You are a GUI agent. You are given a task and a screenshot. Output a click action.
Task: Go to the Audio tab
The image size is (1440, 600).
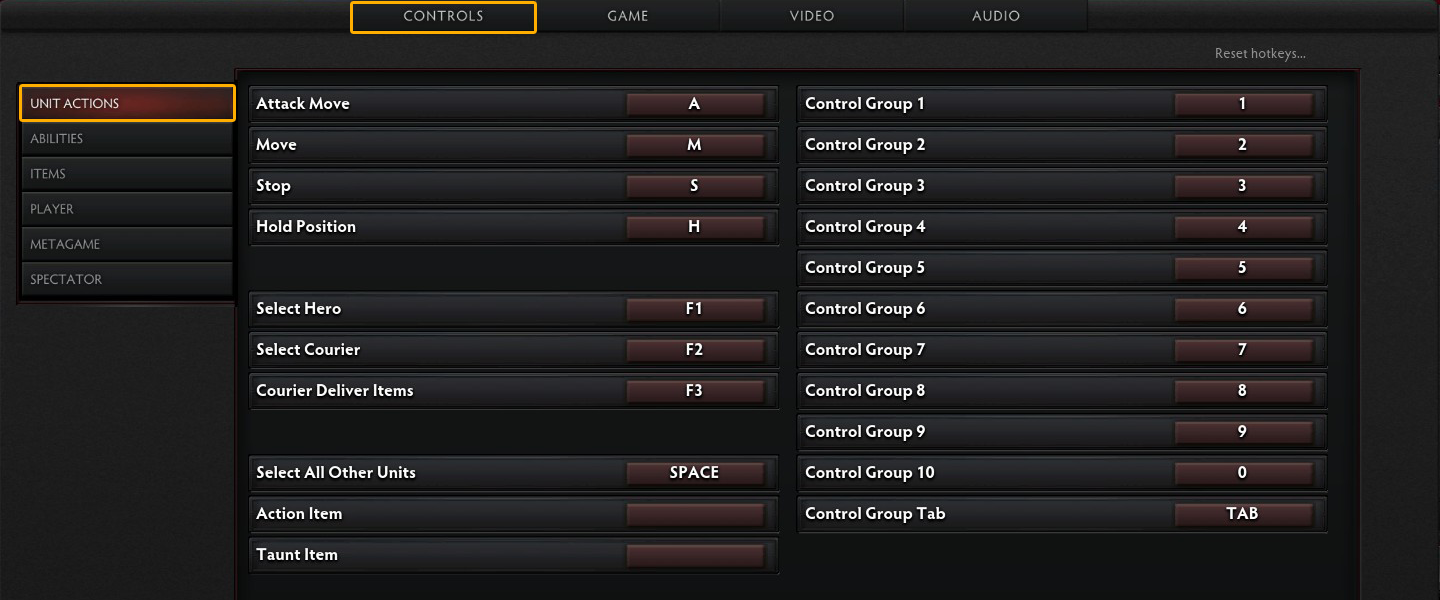tap(995, 16)
